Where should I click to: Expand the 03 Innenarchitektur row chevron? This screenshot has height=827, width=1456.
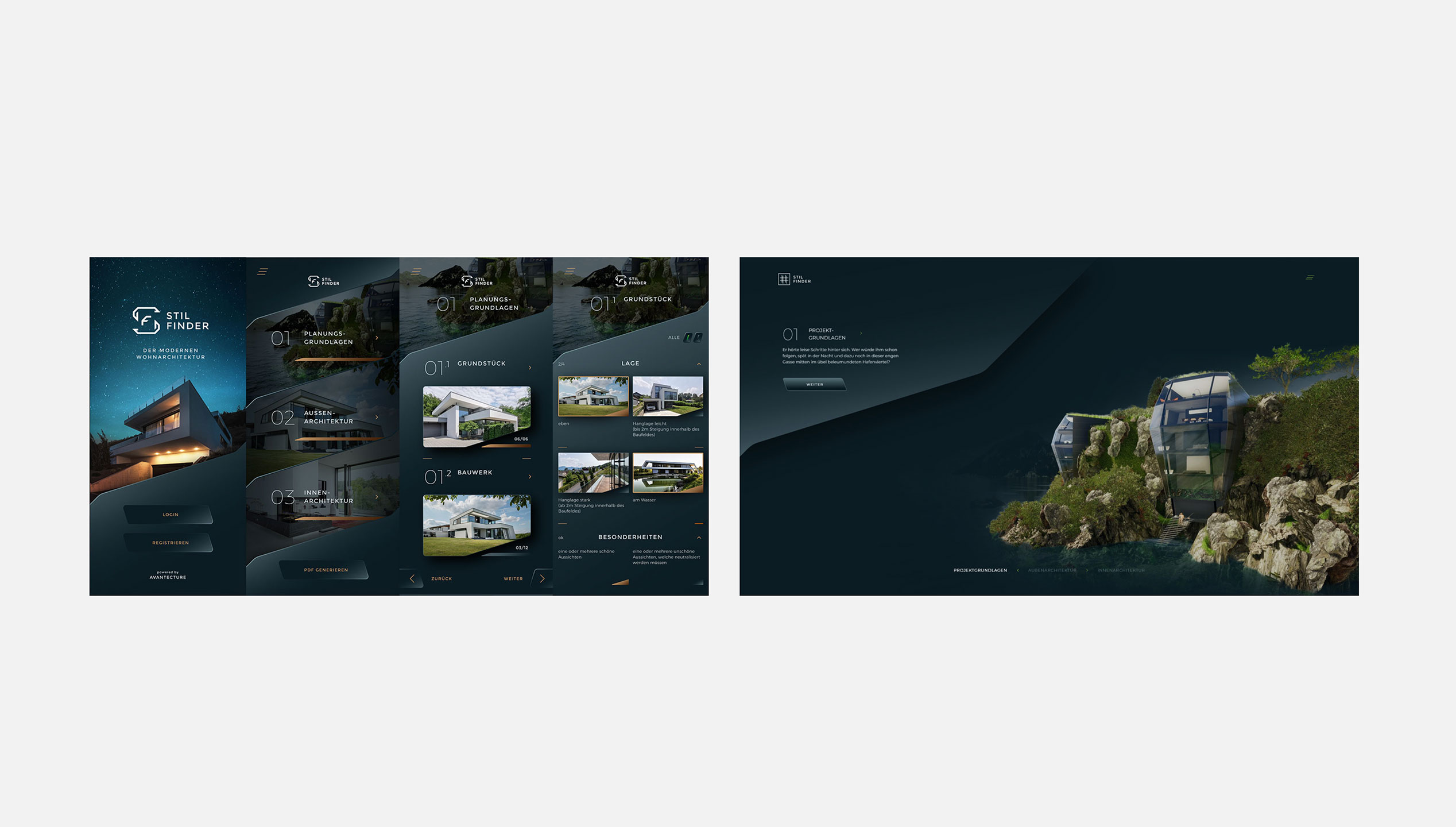(377, 497)
